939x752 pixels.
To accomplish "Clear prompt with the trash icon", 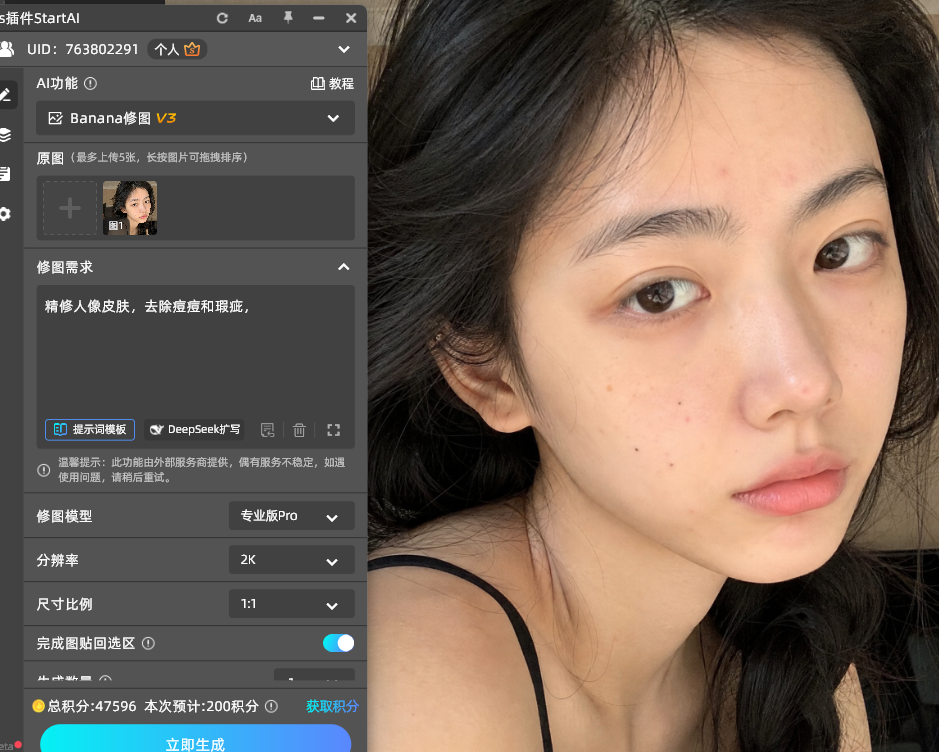I will click(299, 430).
